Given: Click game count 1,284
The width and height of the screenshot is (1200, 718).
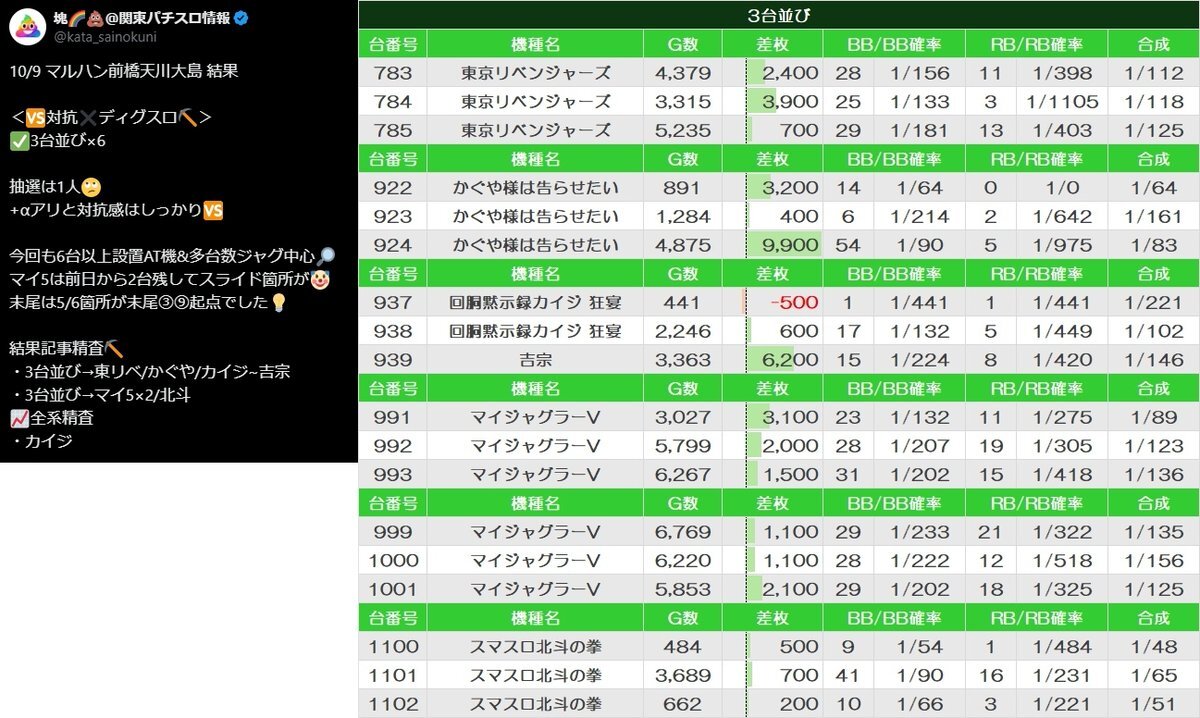Looking at the screenshot, I should (x=683, y=216).
